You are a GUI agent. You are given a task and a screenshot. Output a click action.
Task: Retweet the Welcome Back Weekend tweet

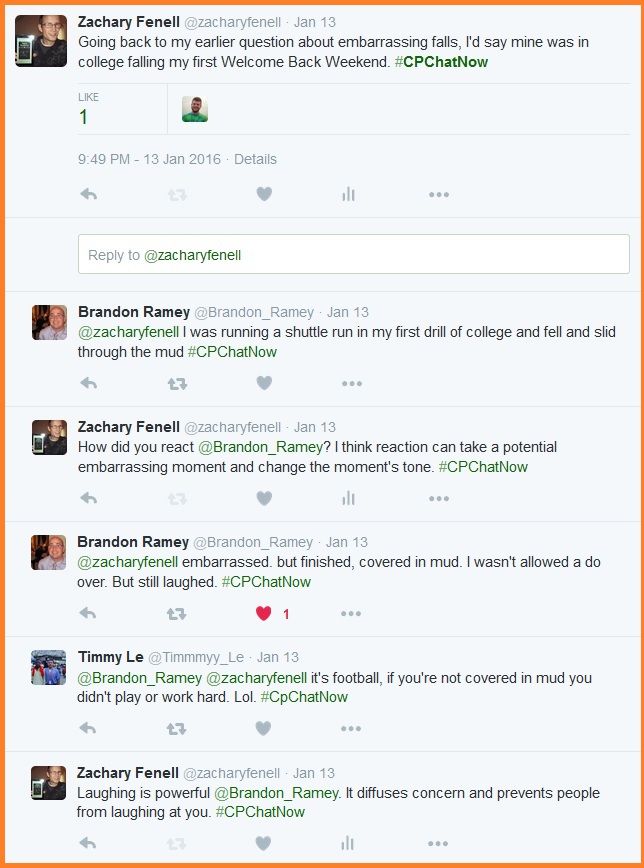click(176, 194)
